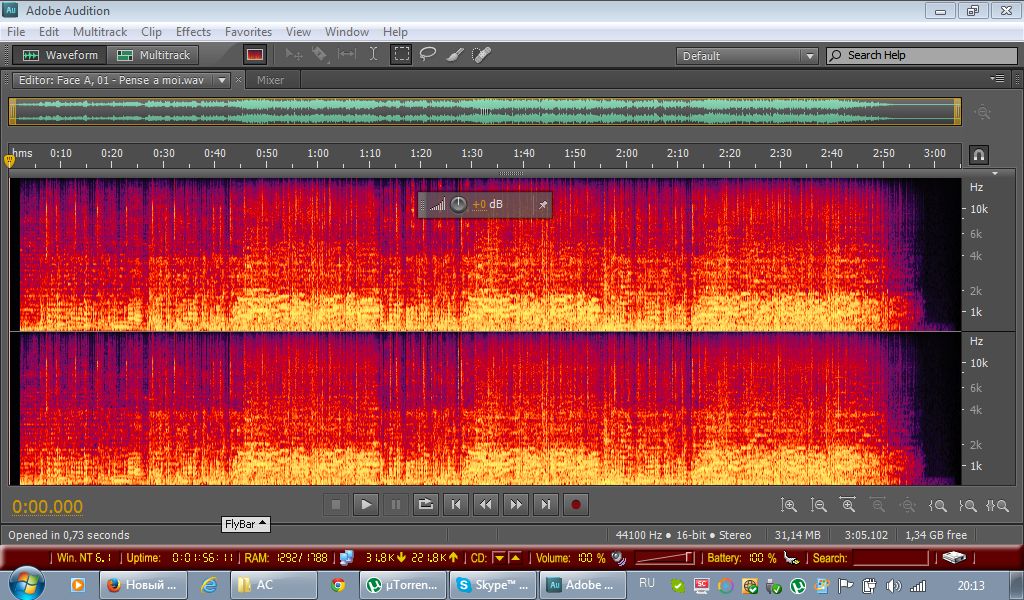Click the volume adjust knob in HUD

pyautogui.click(x=458, y=205)
